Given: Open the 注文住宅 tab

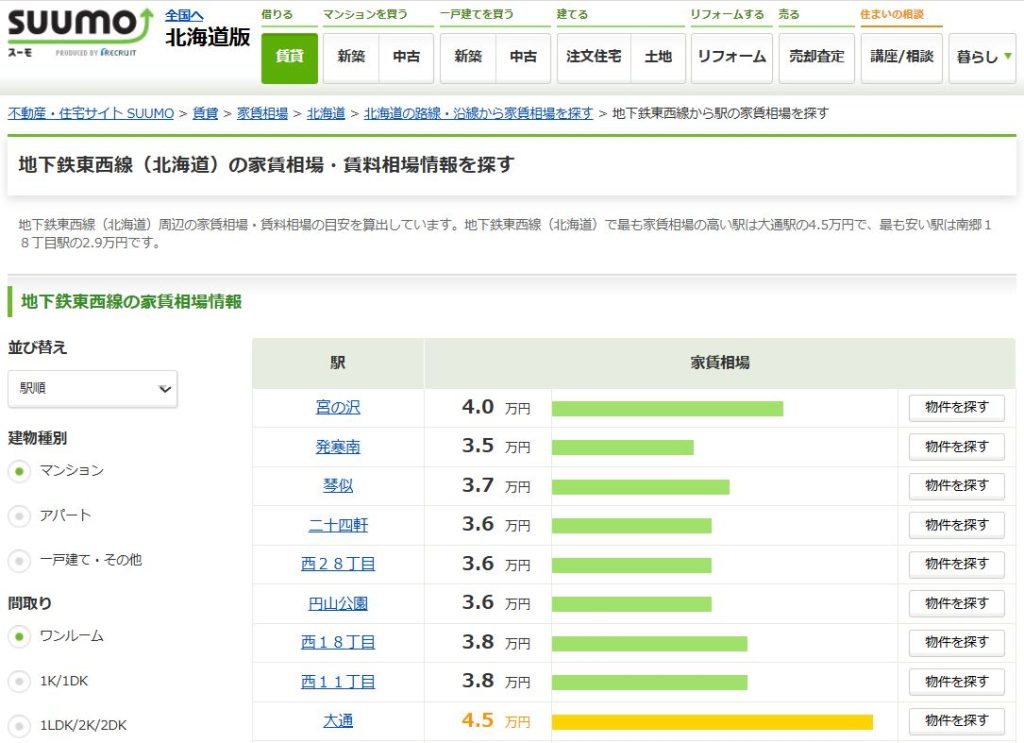Looking at the screenshot, I should (593, 57).
